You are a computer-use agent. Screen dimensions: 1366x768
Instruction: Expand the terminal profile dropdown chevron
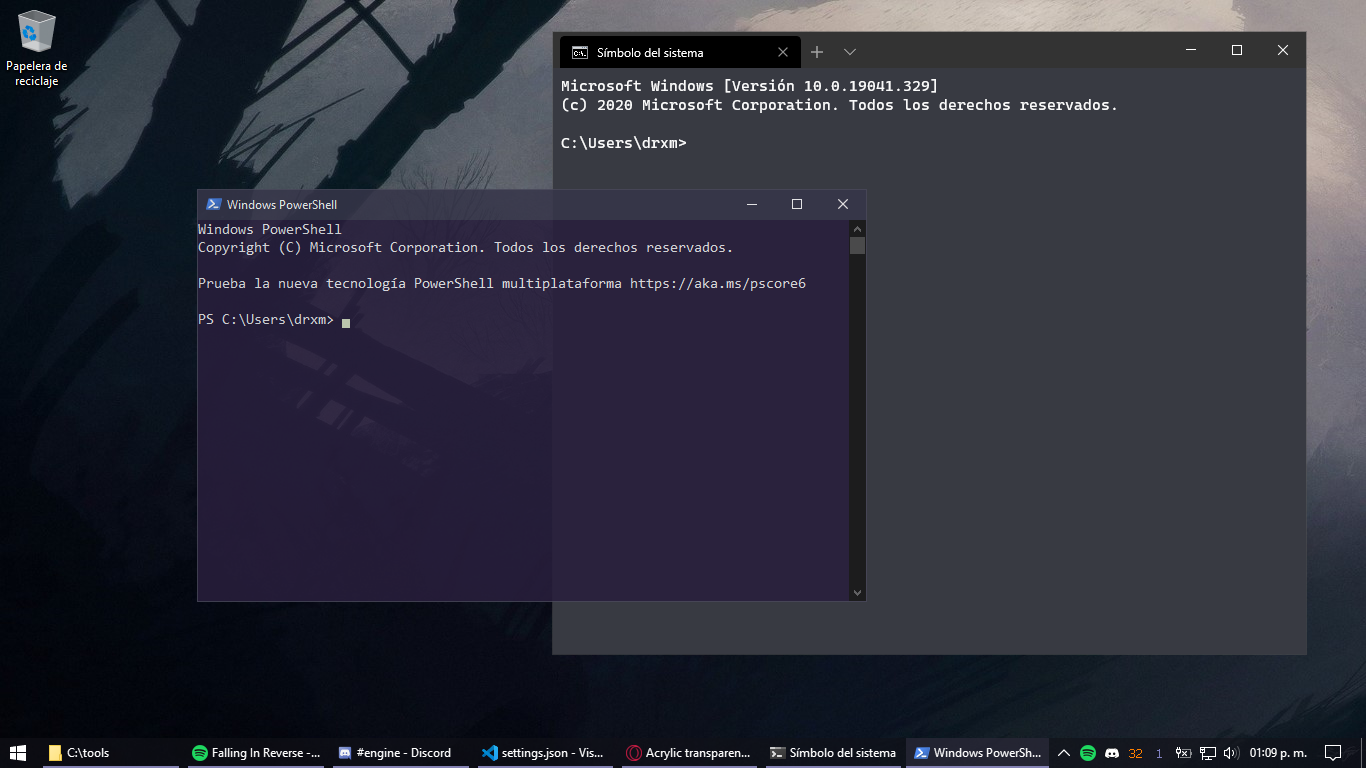[850, 52]
